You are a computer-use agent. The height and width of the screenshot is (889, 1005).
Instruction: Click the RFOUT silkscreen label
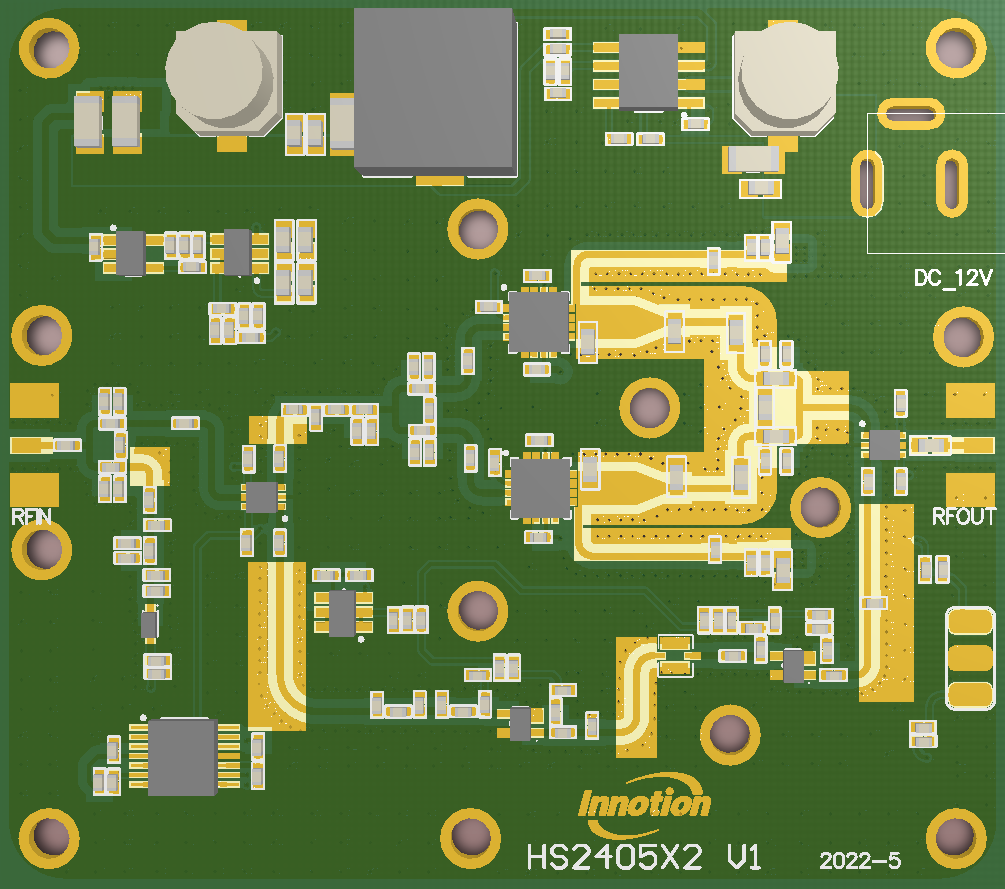point(963,517)
